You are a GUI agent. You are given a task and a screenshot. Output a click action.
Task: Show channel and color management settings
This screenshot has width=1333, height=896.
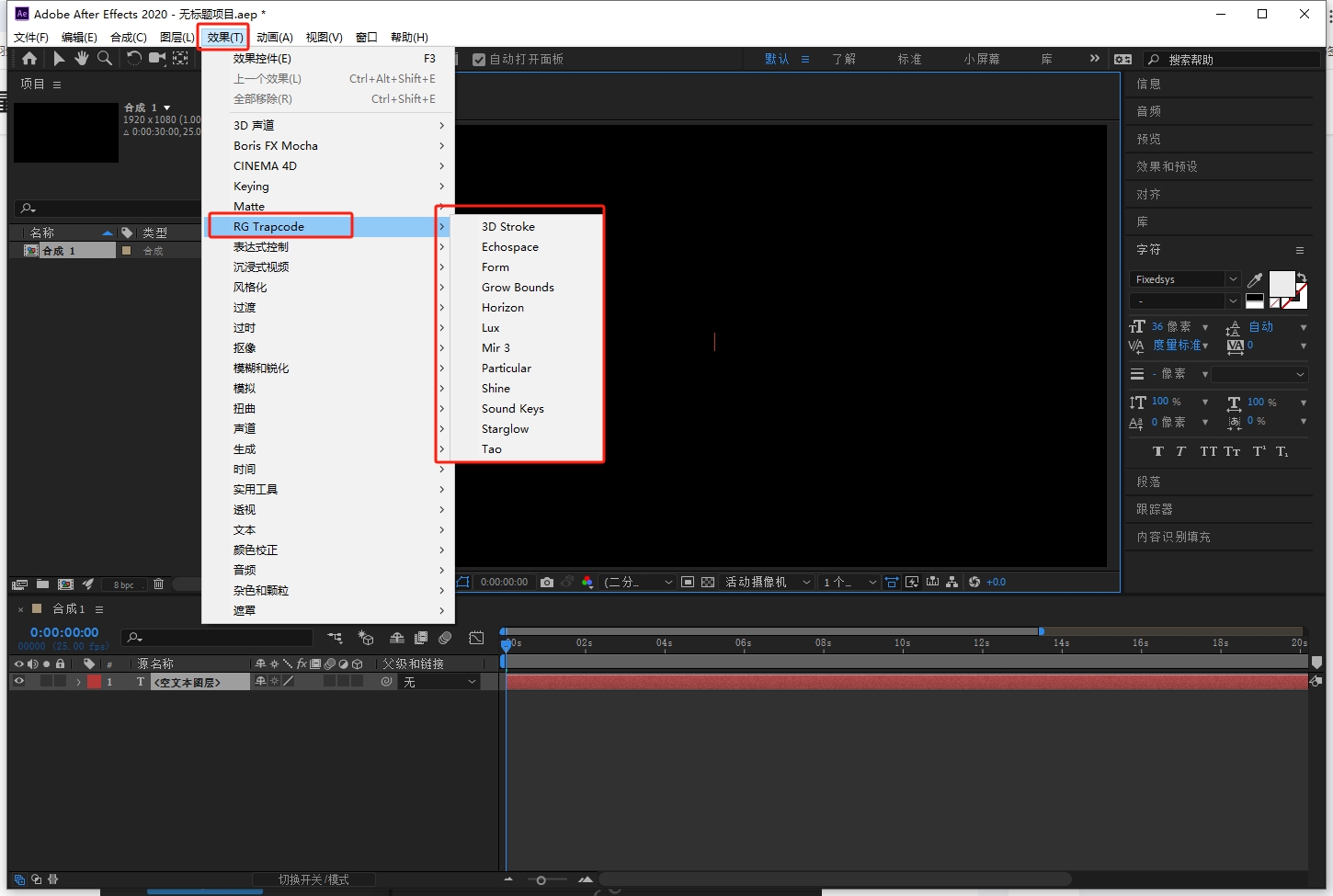pyautogui.click(x=587, y=582)
